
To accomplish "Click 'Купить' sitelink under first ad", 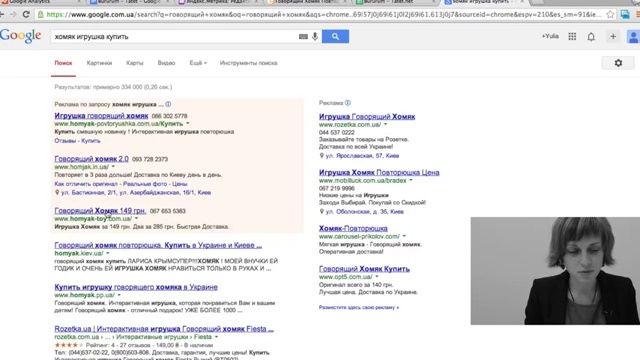I will tap(91, 140).
